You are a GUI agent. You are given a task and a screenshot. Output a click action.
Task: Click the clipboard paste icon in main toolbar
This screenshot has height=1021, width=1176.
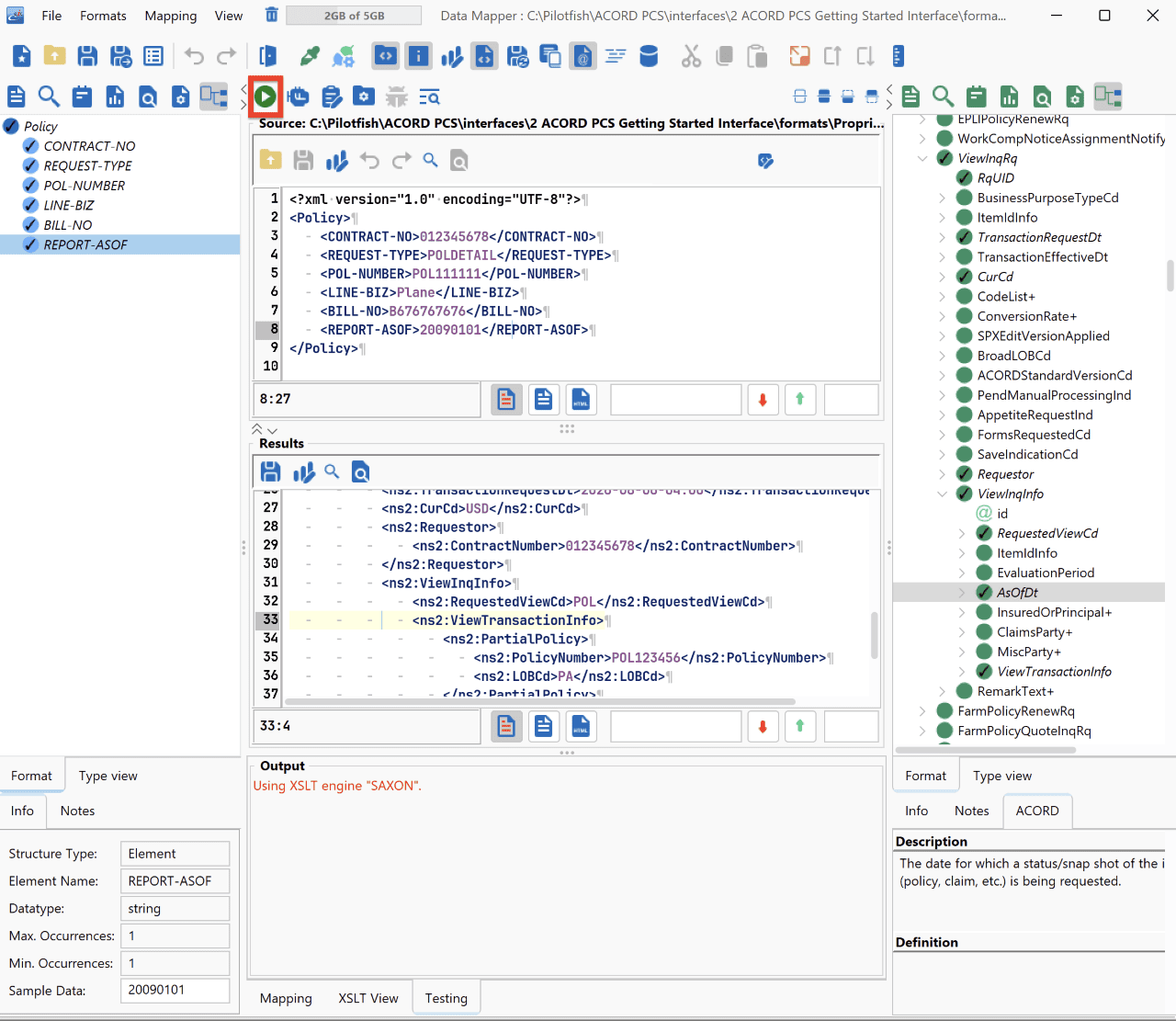[x=757, y=56]
